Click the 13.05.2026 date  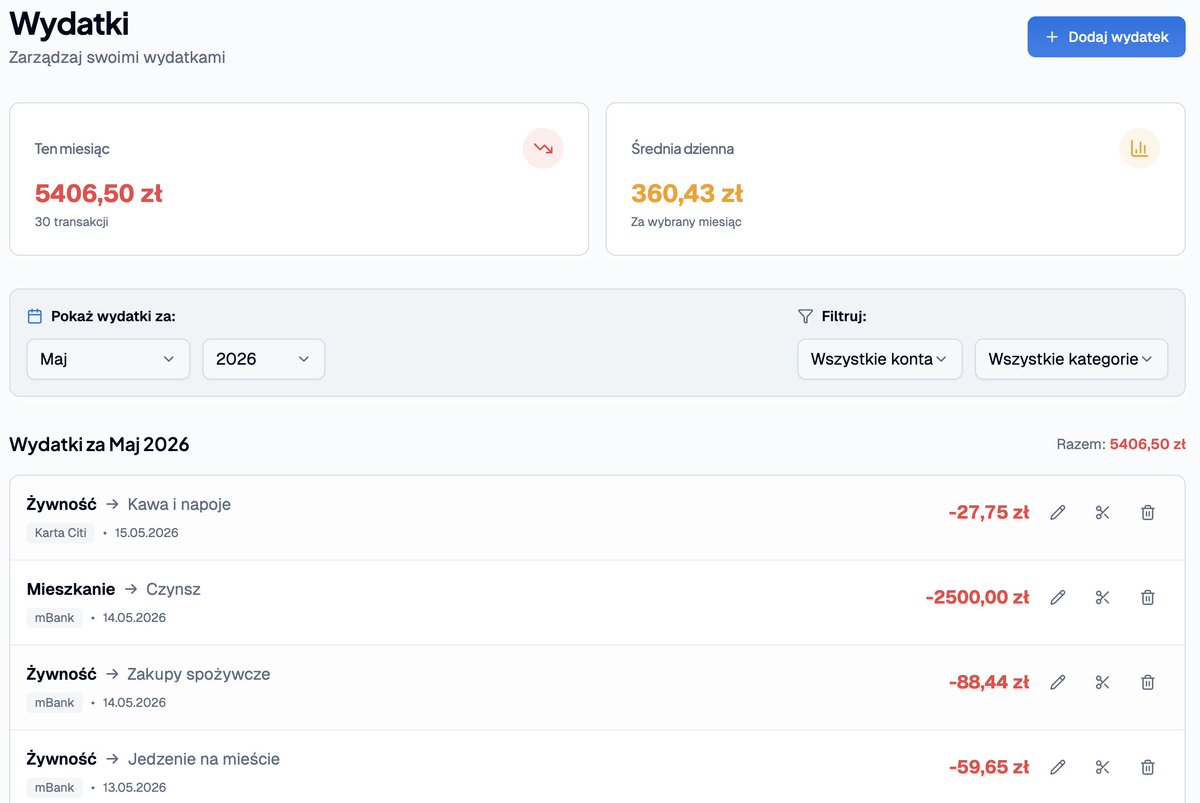(134, 788)
